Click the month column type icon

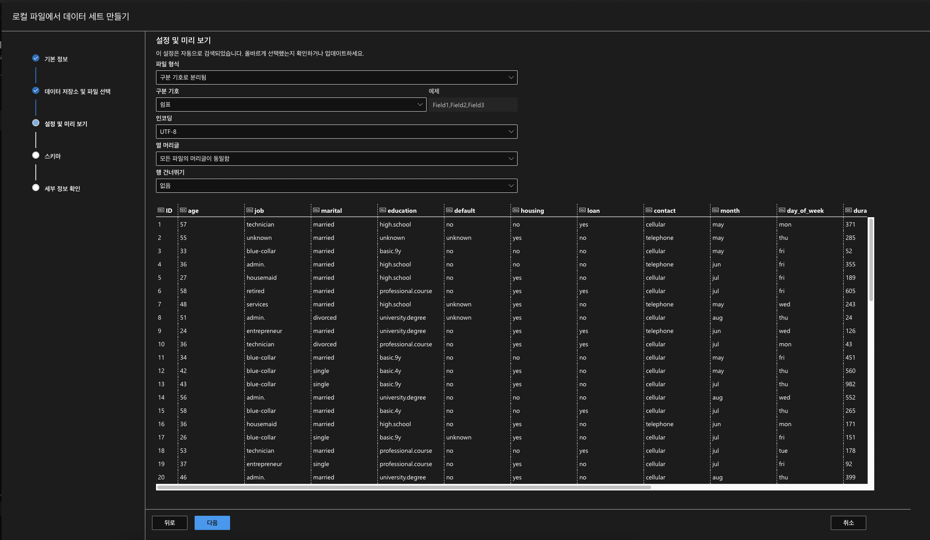[715, 210]
